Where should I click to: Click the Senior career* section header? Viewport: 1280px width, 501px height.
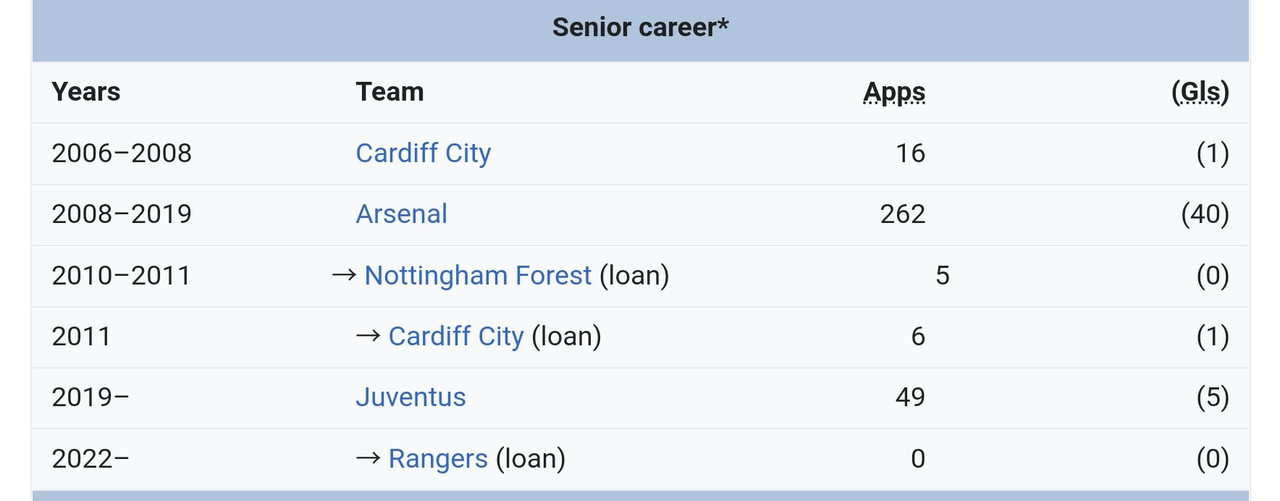click(640, 27)
